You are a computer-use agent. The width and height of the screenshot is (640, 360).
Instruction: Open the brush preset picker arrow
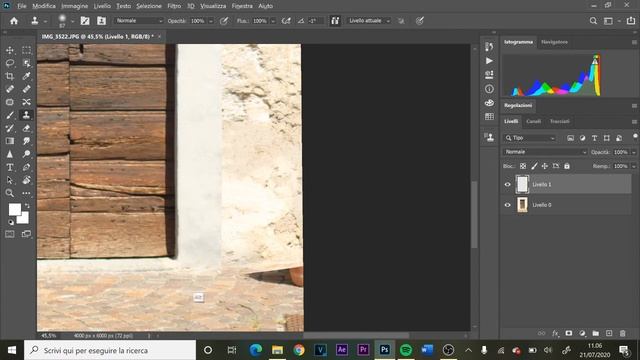72,21
